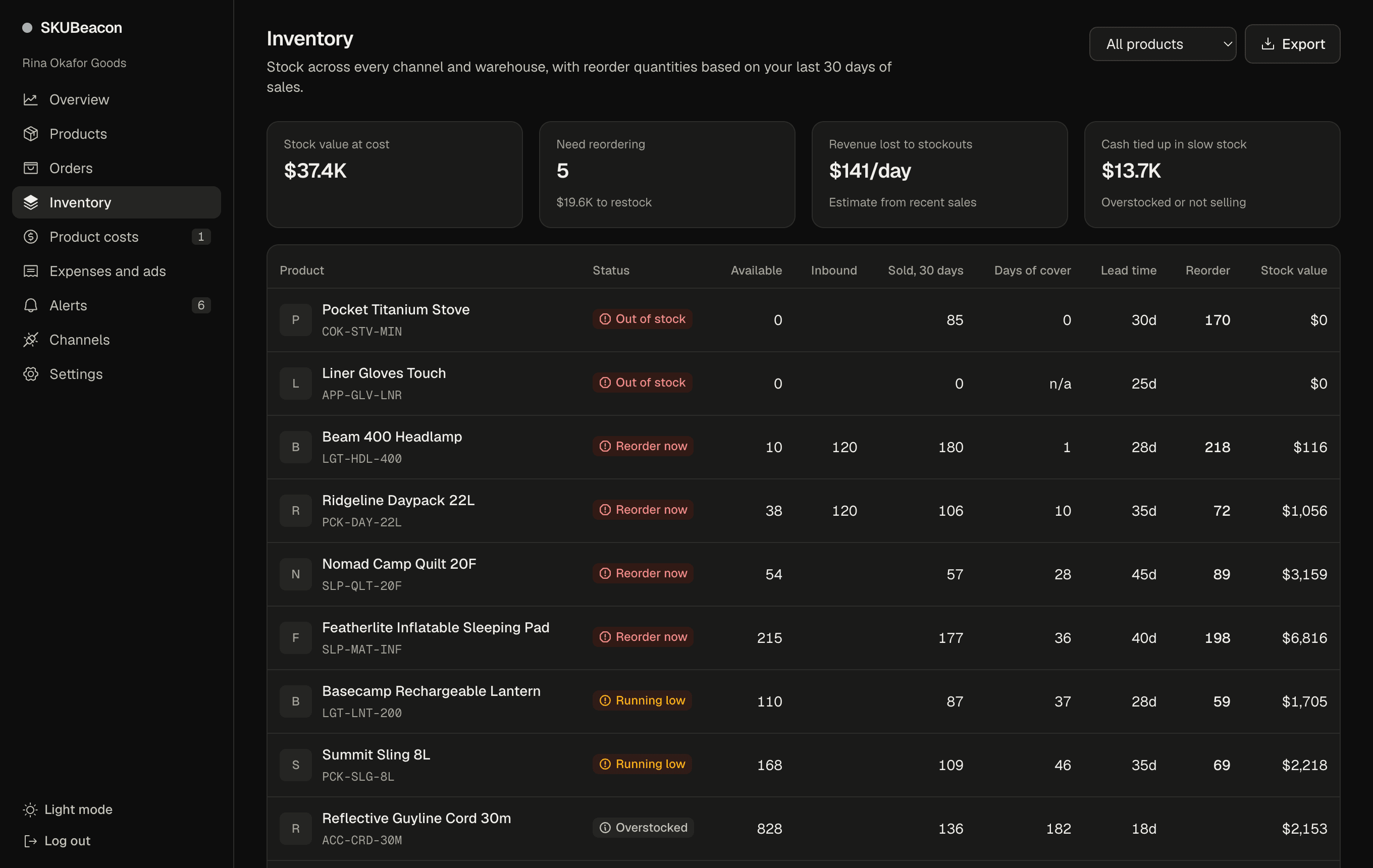
Task: Click the Need reordering summary card
Action: (667, 175)
